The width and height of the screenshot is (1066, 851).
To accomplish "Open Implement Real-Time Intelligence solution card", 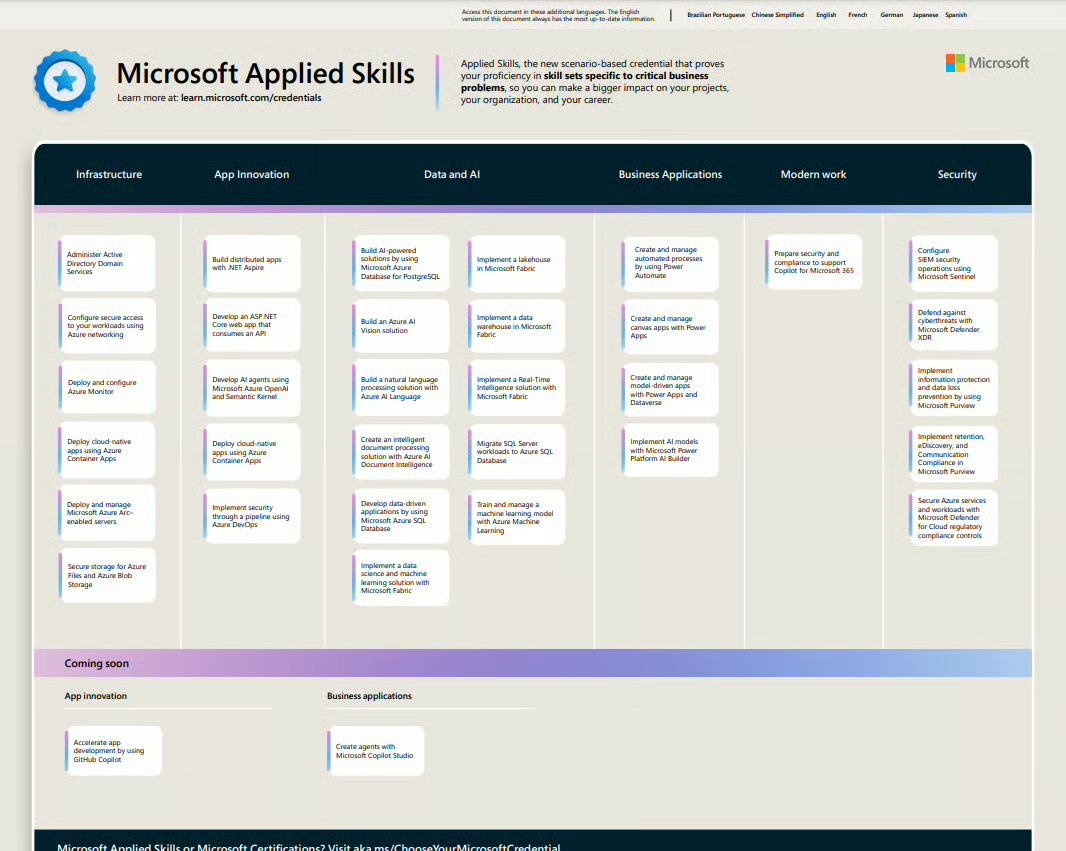I will [x=516, y=388].
